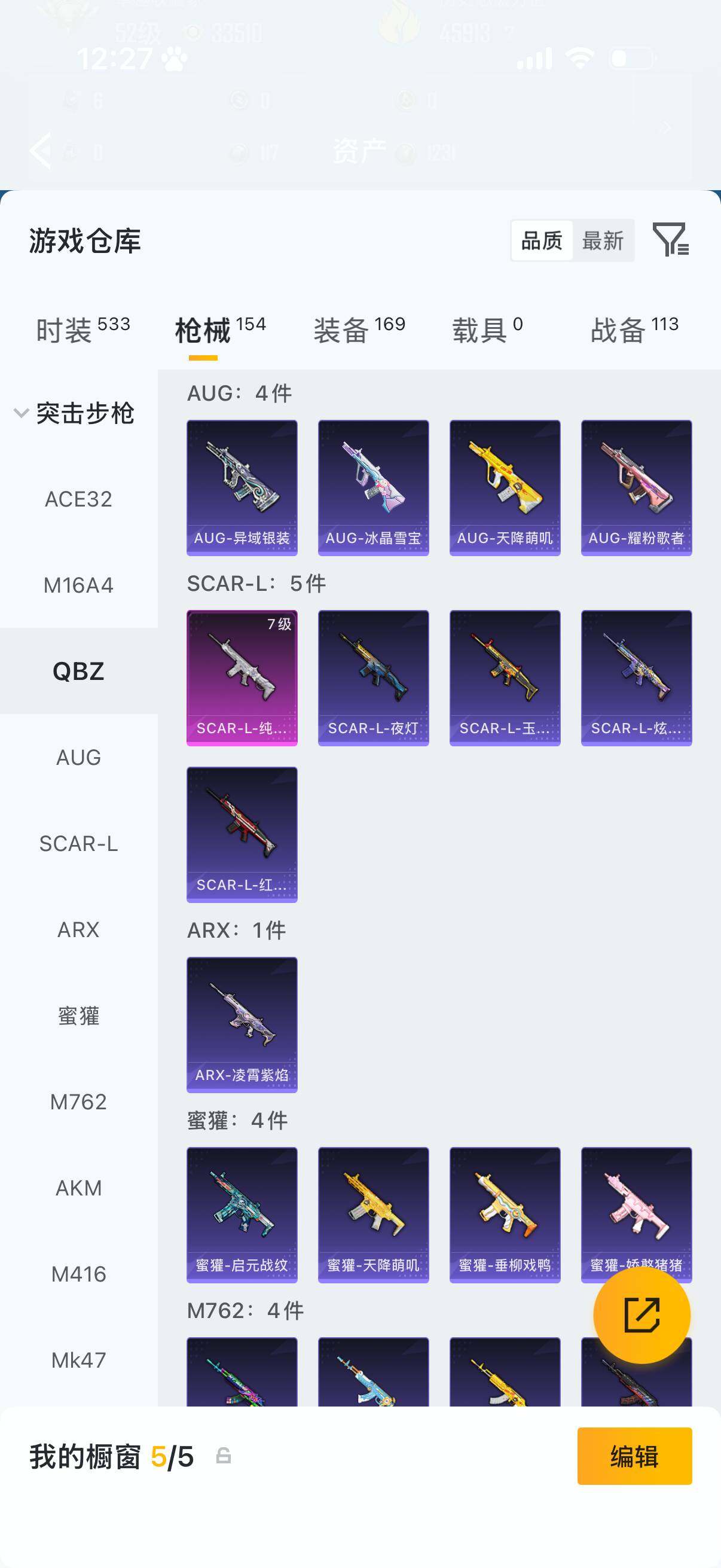Switch sorting to 品质
Image resolution: width=721 pixels, height=1568 pixels.
click(542, 240)
